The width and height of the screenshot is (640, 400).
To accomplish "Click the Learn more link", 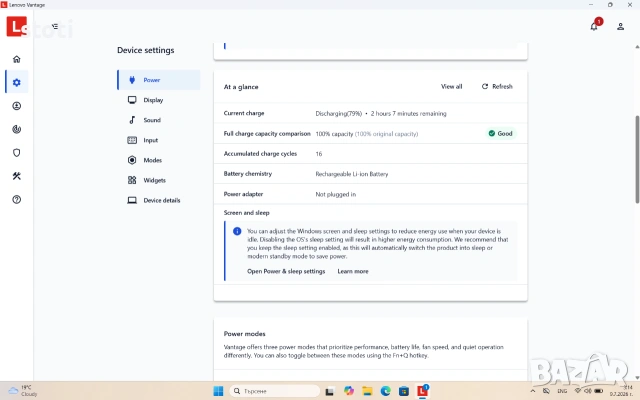I will click(x=353, y=271).
